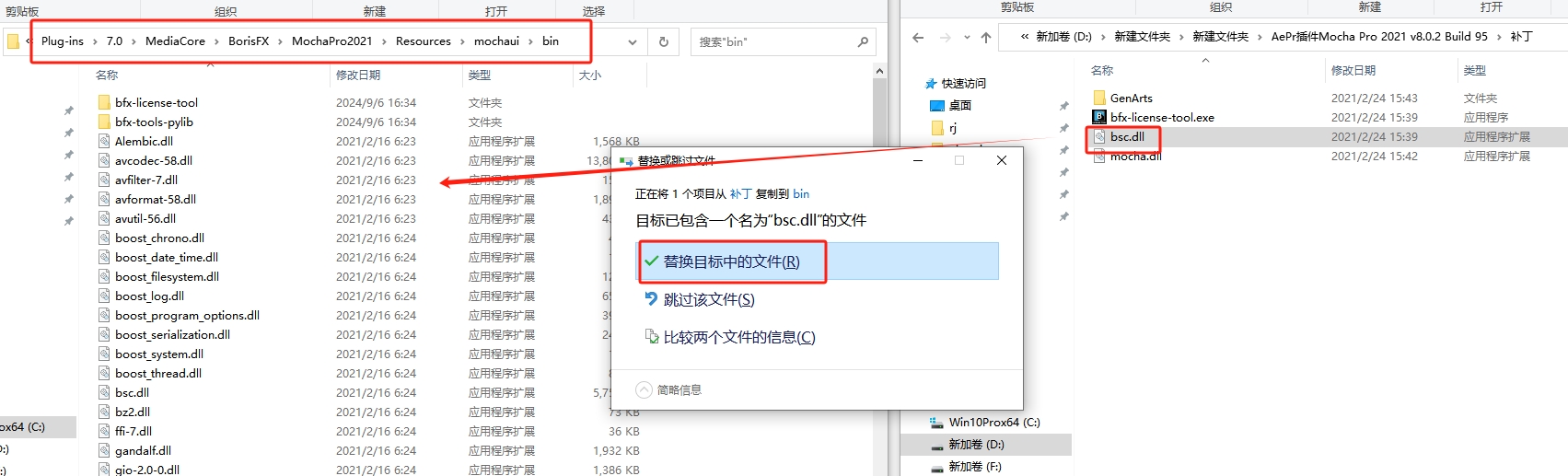1568x476 pixels.
Task: Select boost_chrono.dll in the file list
Action: coord(159,238)
